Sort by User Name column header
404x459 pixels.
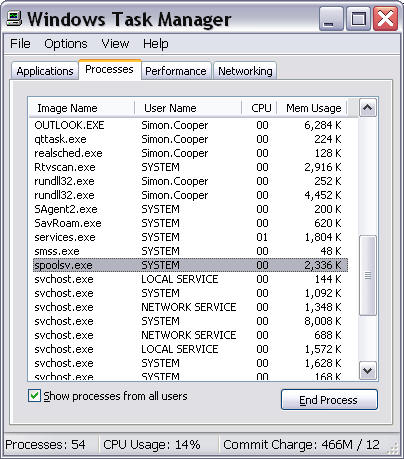pyautogui.click(x=188, y=108)
